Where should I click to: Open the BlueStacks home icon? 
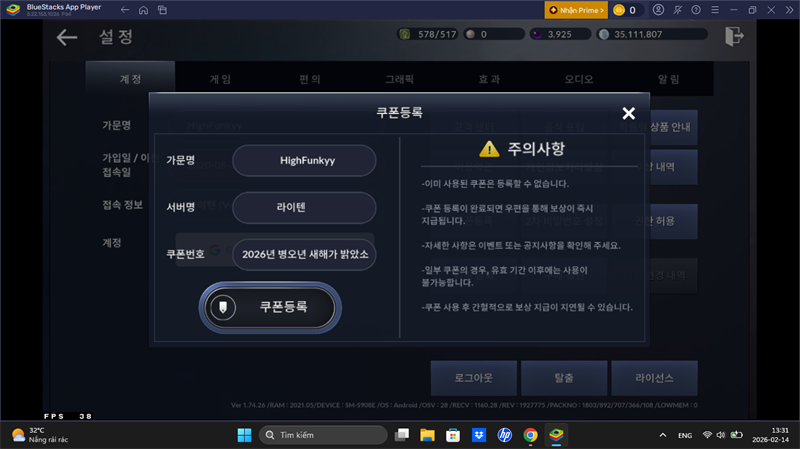click(x=145, y=10)
